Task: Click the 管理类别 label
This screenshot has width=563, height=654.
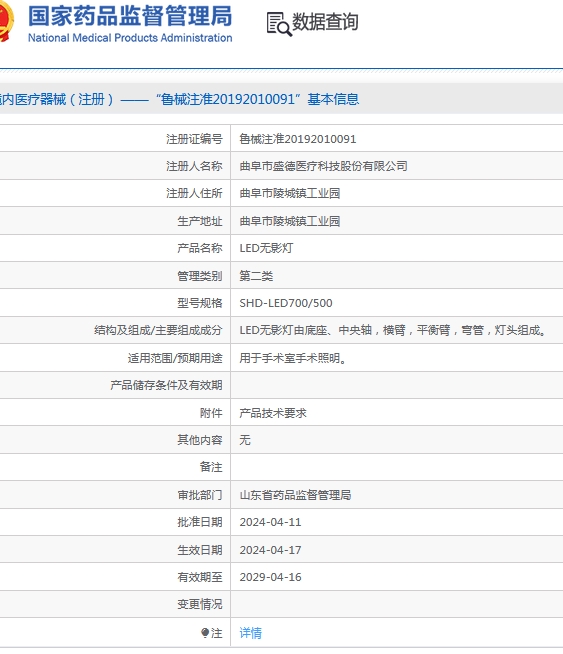Action: [x=200, y=276]
